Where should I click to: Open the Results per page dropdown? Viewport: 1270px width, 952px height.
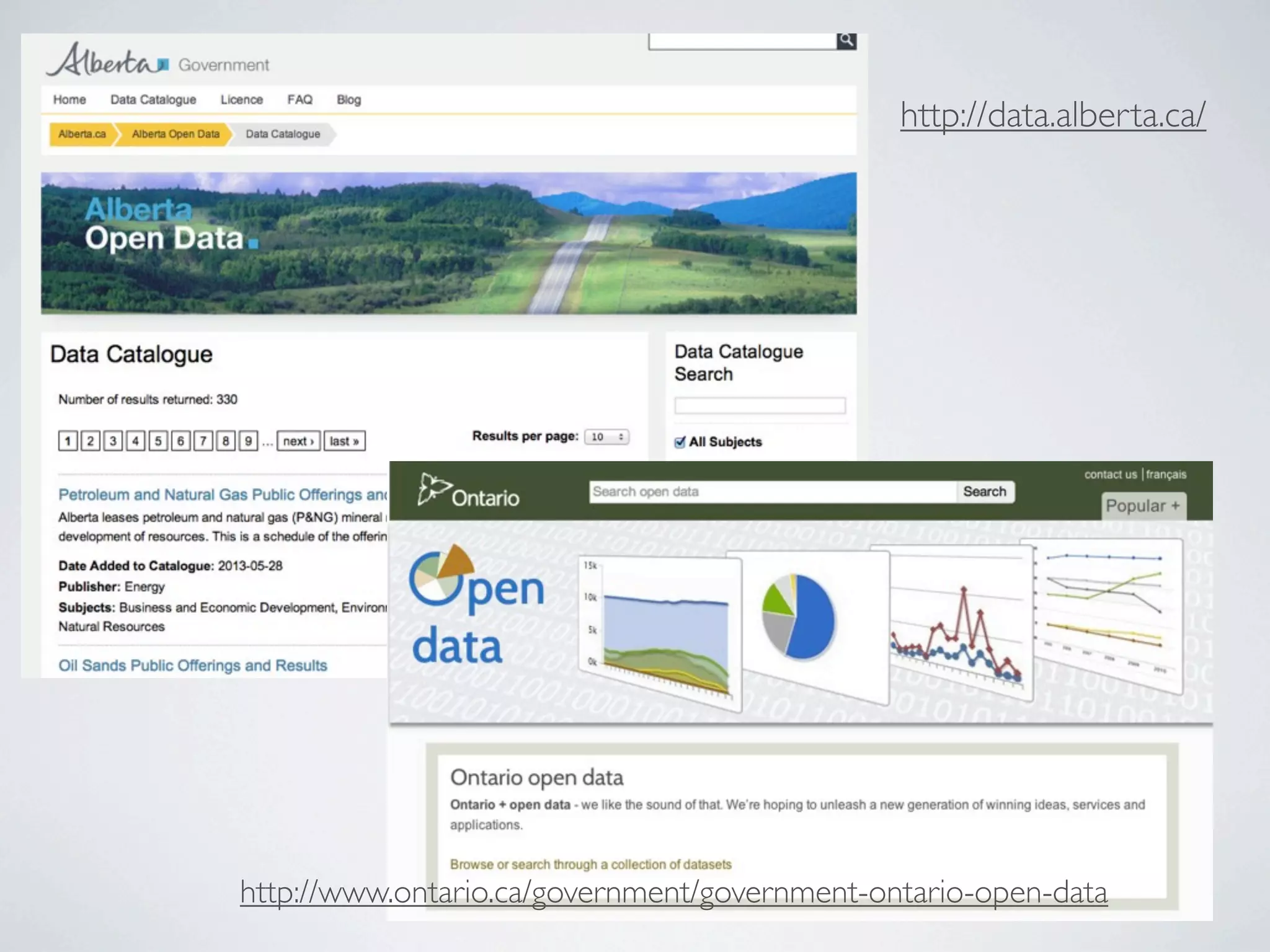tap(607, 437)
